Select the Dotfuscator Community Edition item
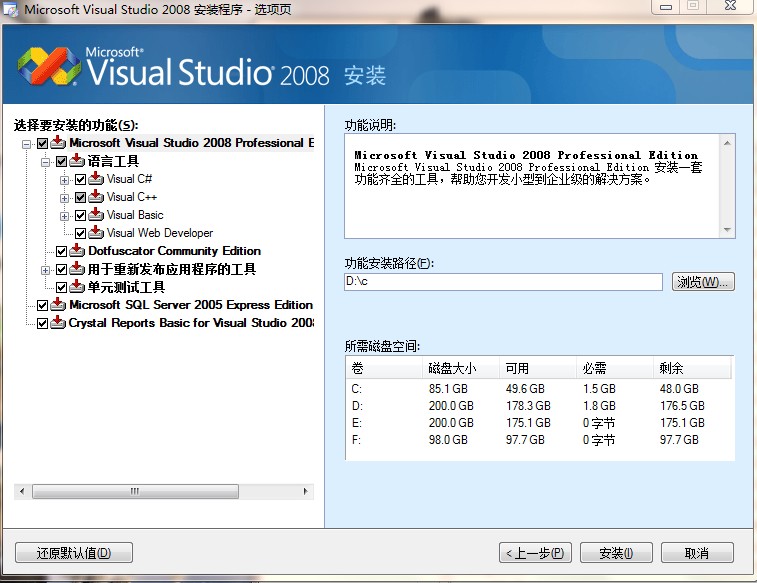757x583 pixels. (174, 251)
